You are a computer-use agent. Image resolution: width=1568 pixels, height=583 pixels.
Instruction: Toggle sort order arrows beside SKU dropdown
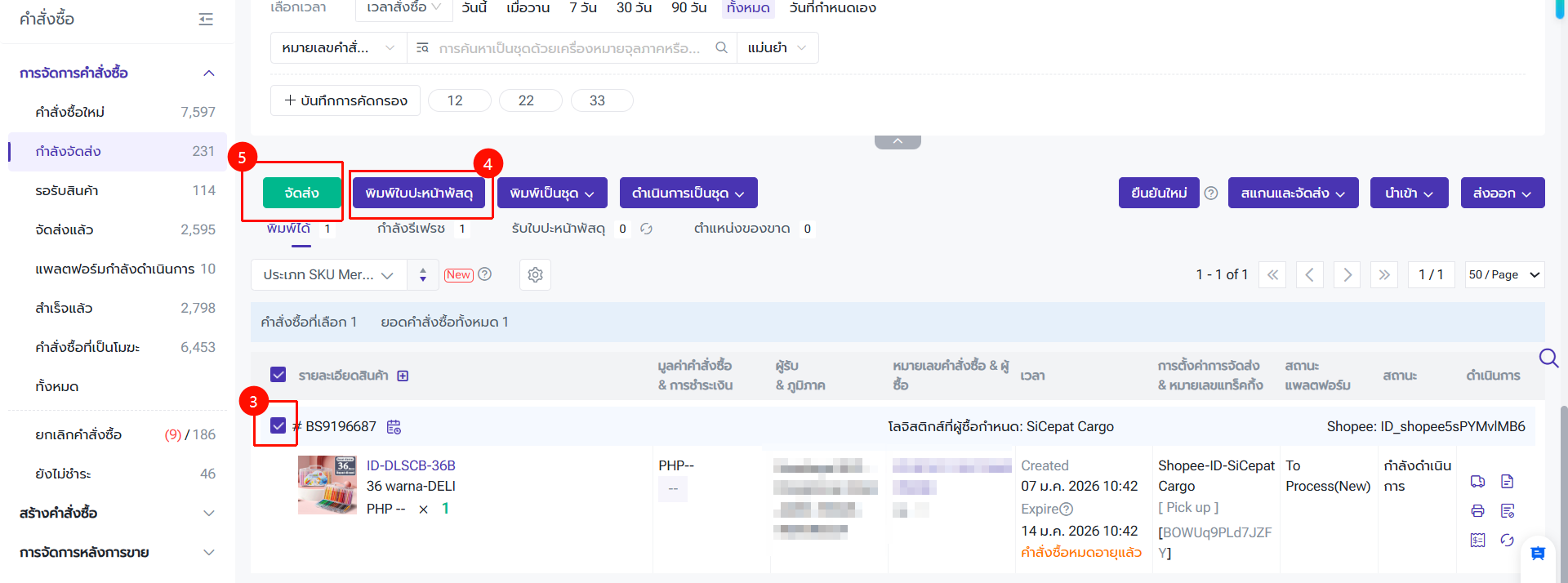click(x=423, y=275)
